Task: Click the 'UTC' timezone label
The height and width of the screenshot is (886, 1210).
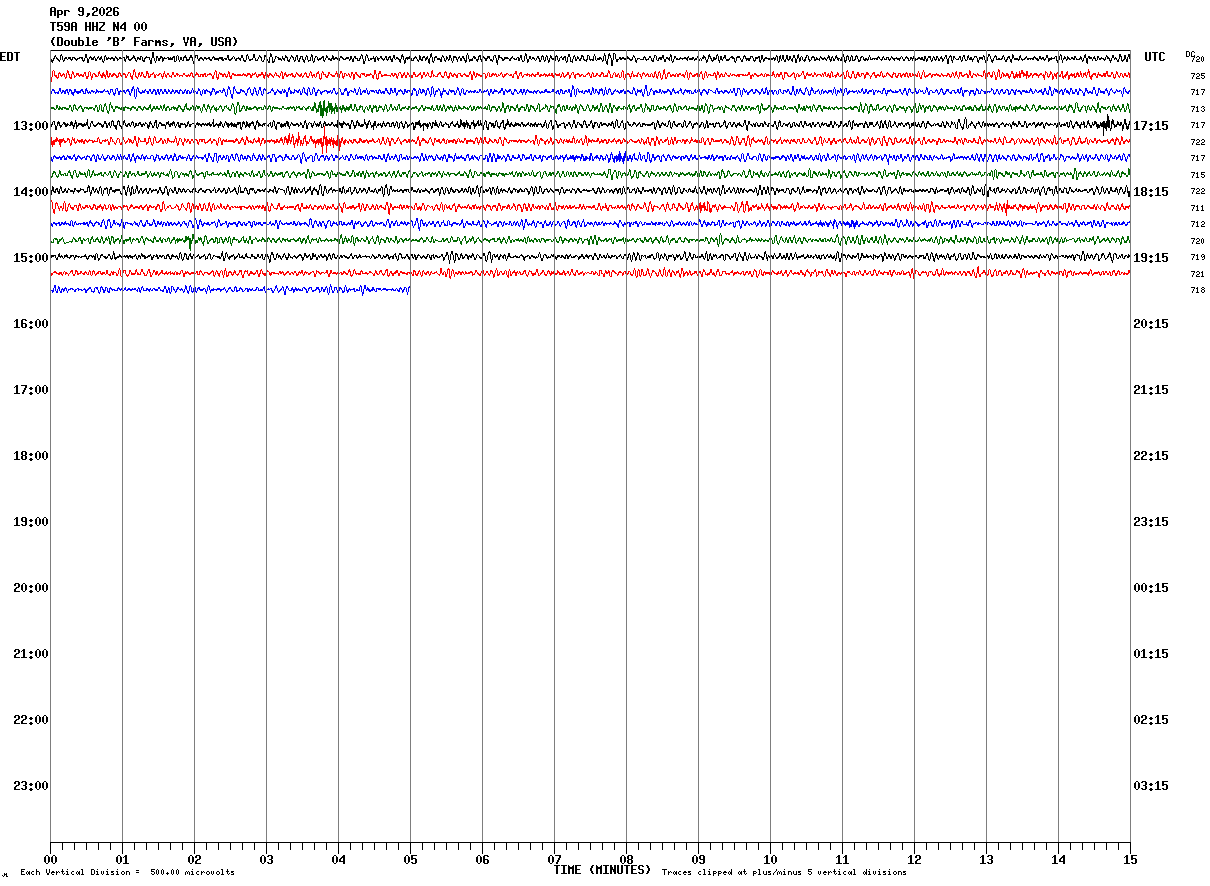Action: [1155, 57]
